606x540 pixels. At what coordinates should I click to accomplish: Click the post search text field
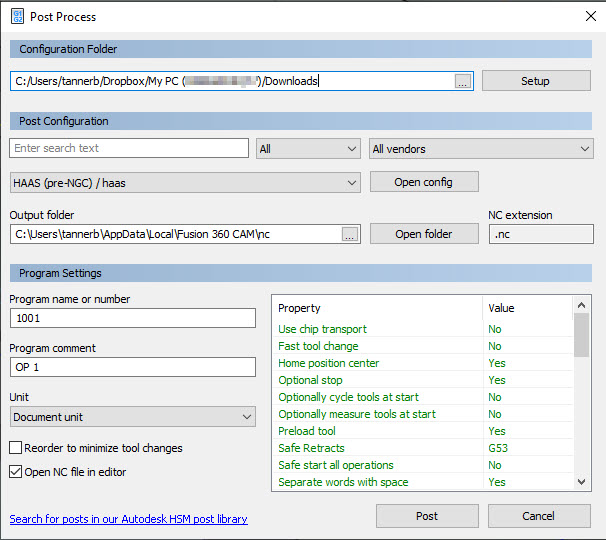(x=129, y=148)
